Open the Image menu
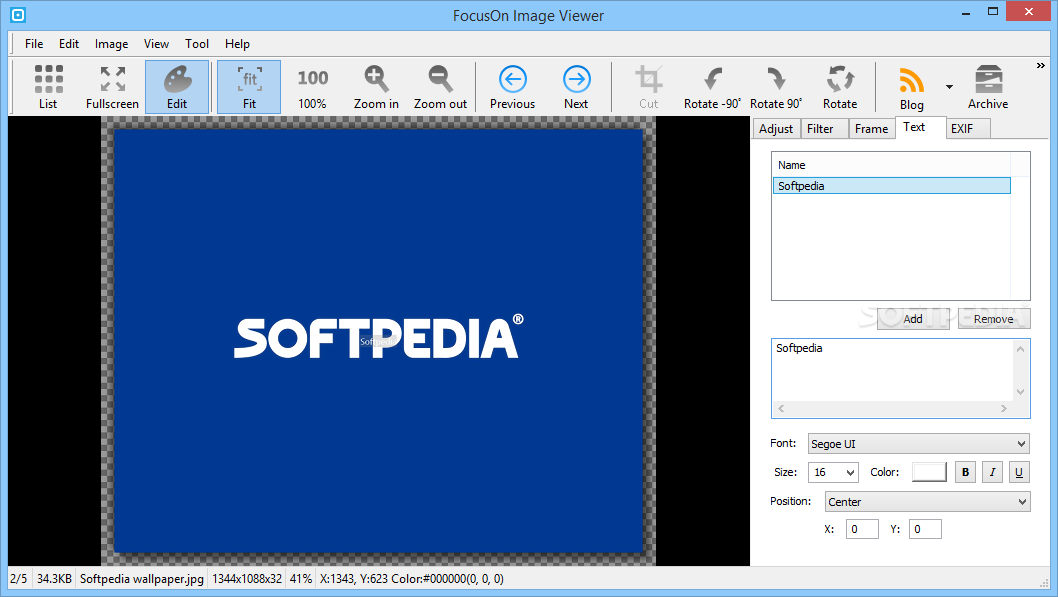 (111, 44)
